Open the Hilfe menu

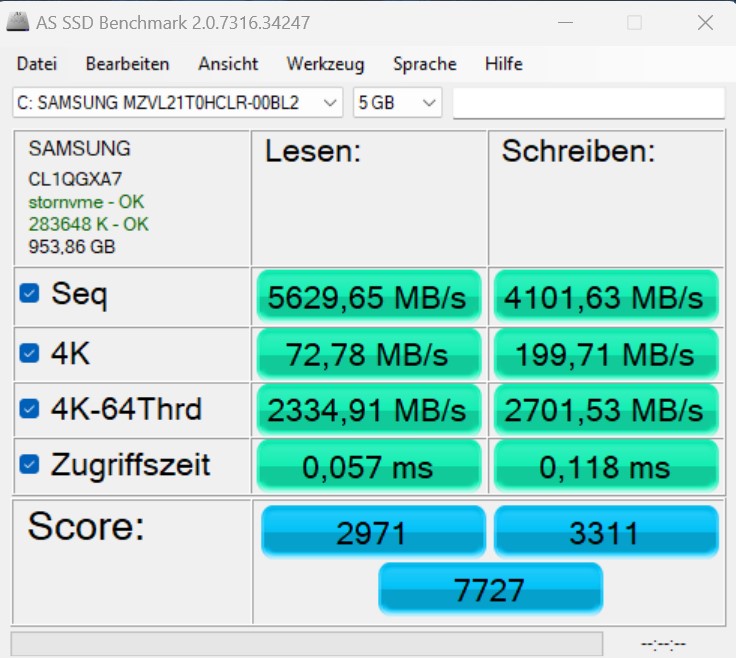tap(504, 64)
